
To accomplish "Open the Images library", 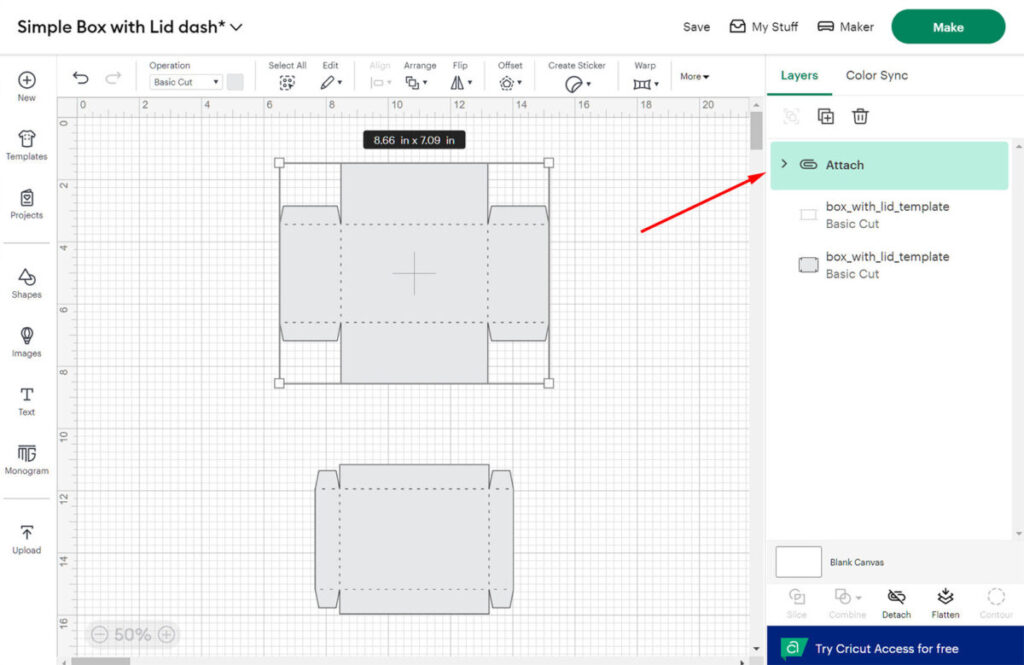I will (x=26, y=341).
